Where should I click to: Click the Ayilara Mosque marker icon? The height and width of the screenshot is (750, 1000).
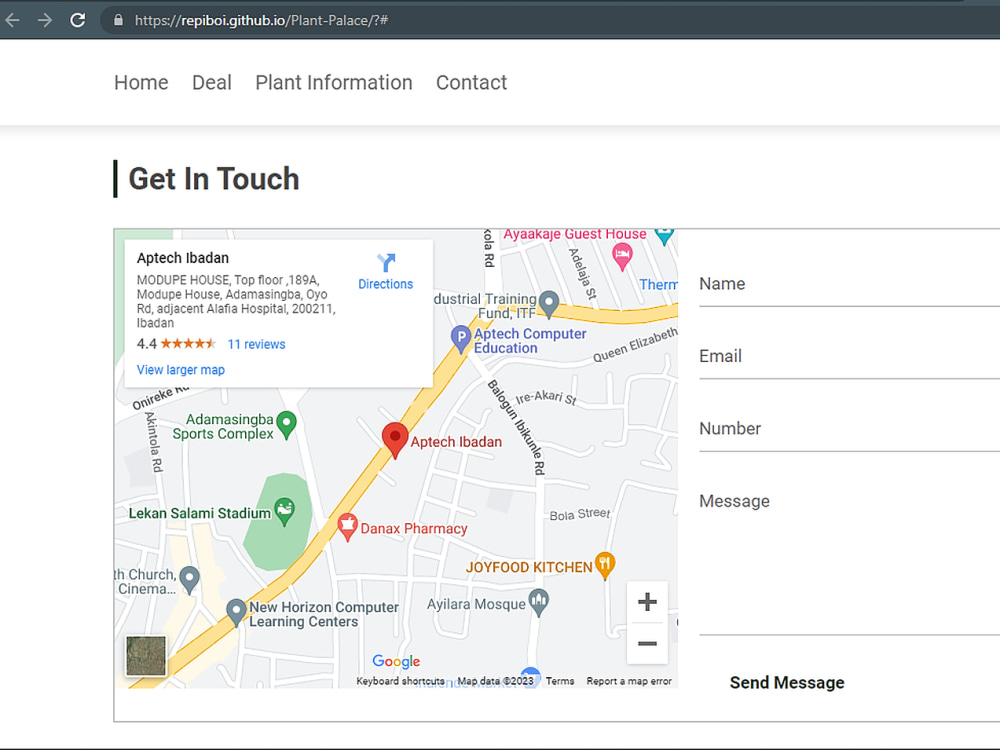point(539,602)
